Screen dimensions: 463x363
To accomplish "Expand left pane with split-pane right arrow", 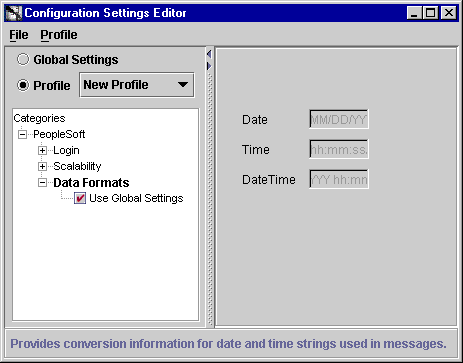I will tap(209, 66).
